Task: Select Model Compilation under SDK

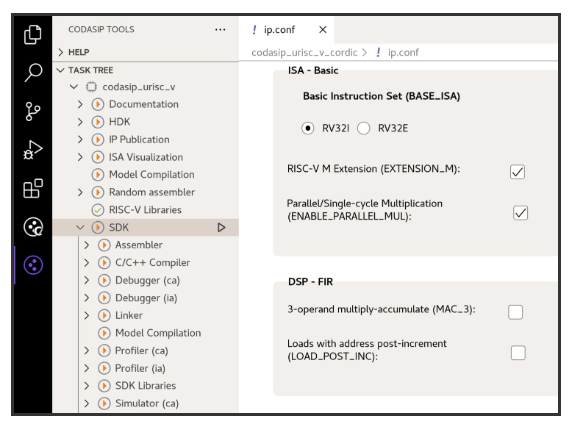Action: [158, 333]
